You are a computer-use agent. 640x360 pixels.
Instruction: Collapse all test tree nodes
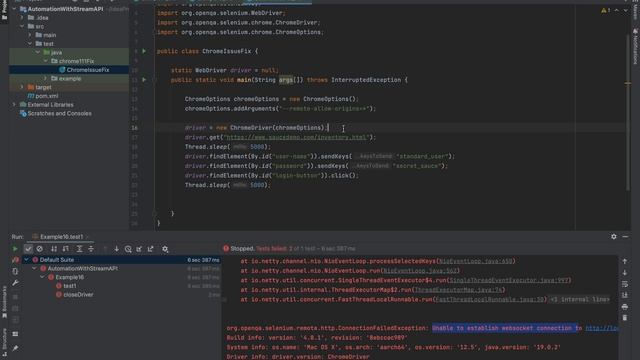pos(91,249)
